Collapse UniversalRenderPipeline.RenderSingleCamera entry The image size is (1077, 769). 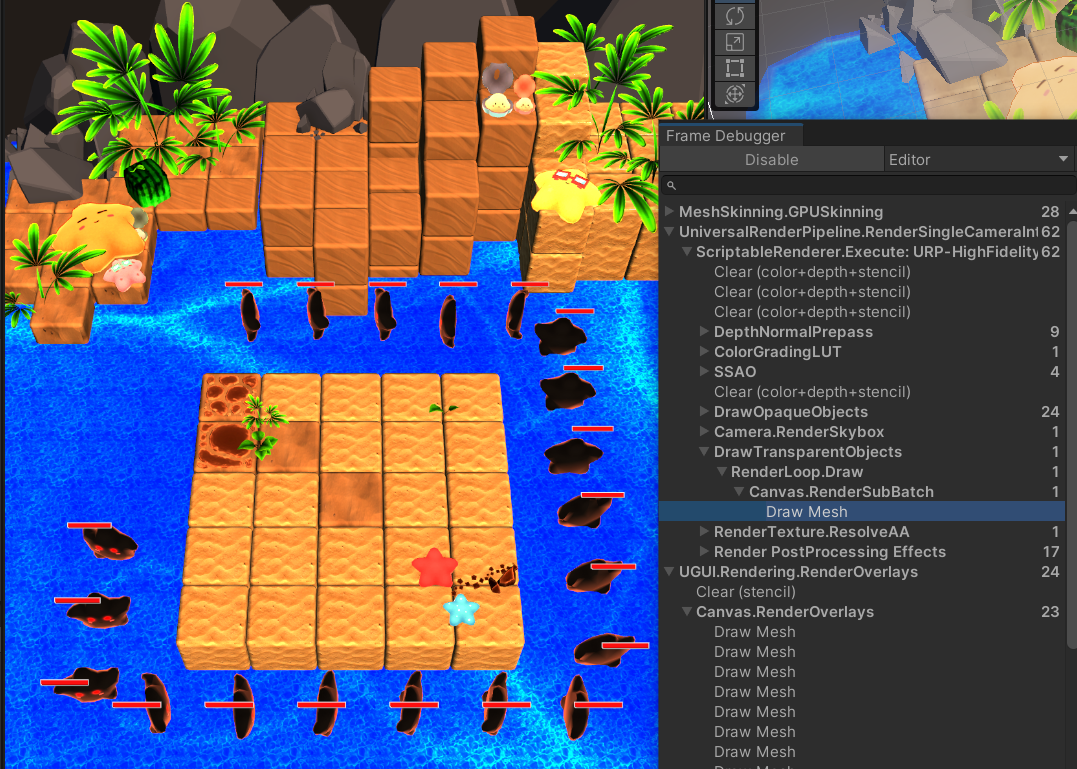coord(670,231)
